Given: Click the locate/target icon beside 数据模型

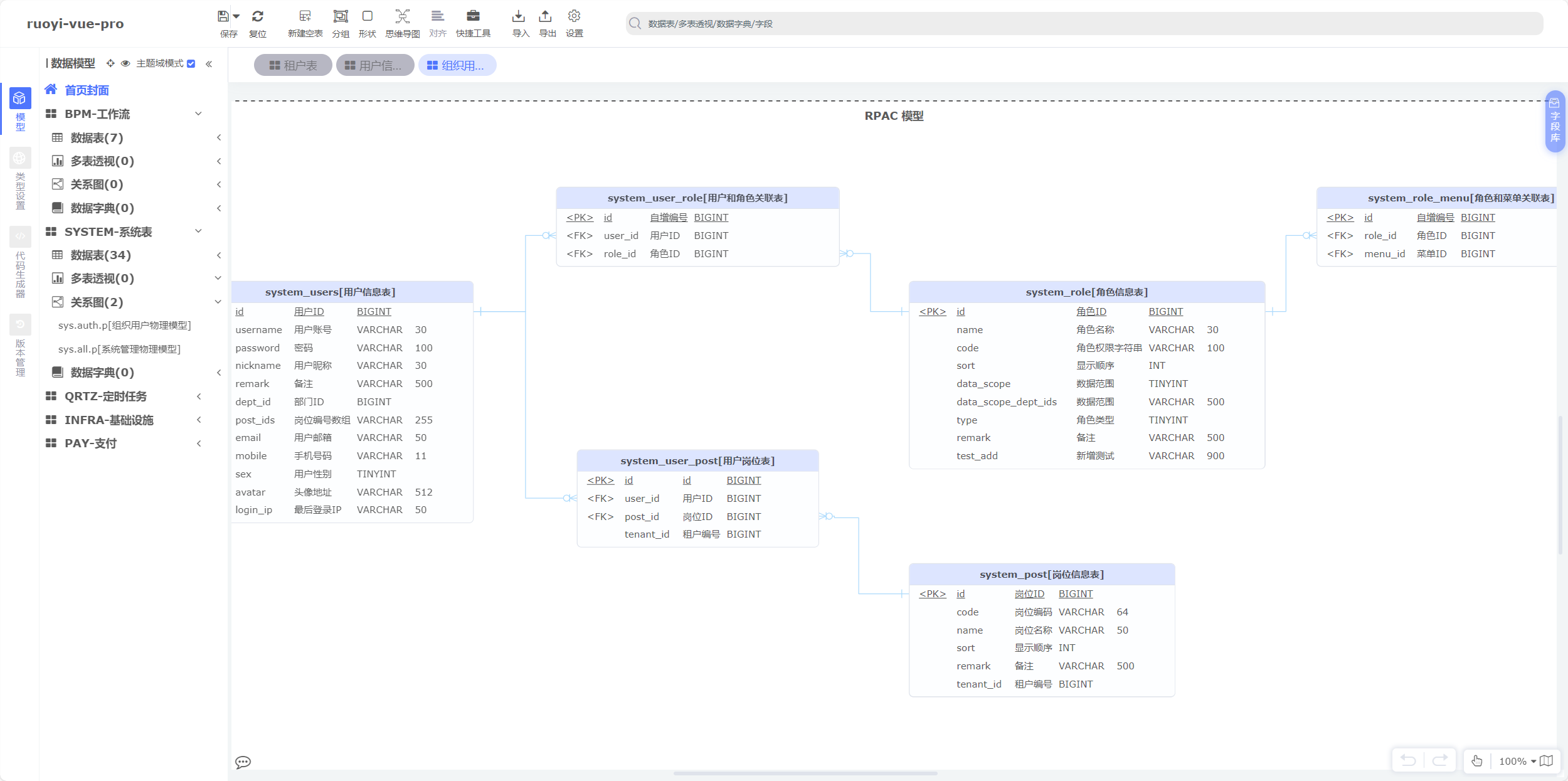Looking at the screenshot, I should [110, 63].
